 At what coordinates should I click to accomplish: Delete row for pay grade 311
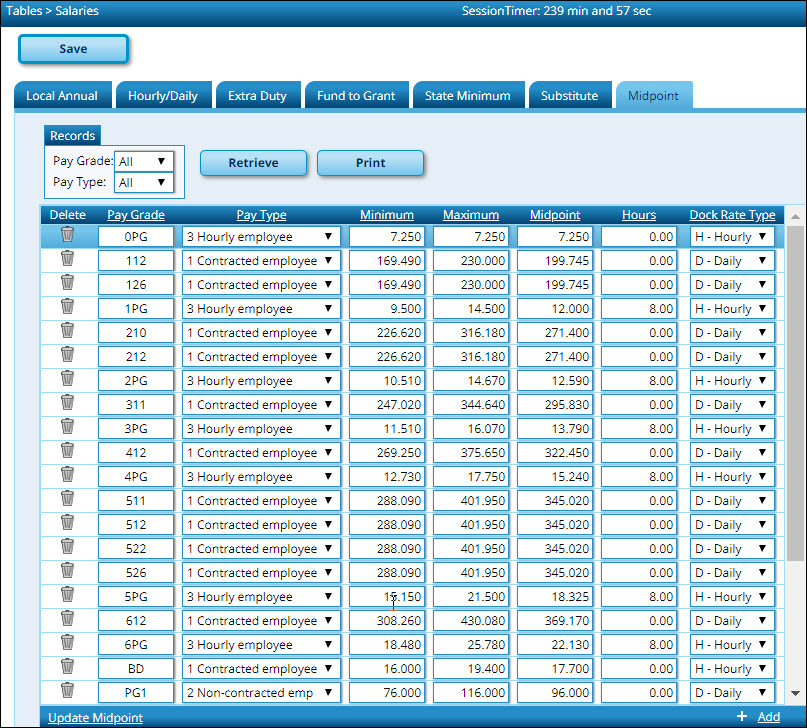67,403
